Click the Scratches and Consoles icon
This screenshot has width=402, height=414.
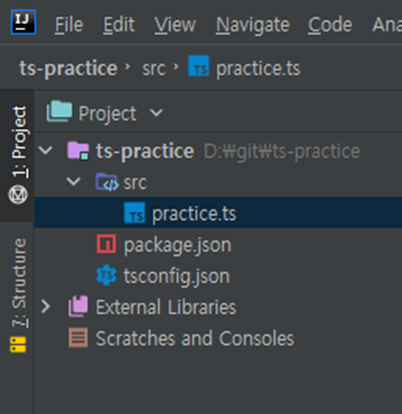[78, 337]
